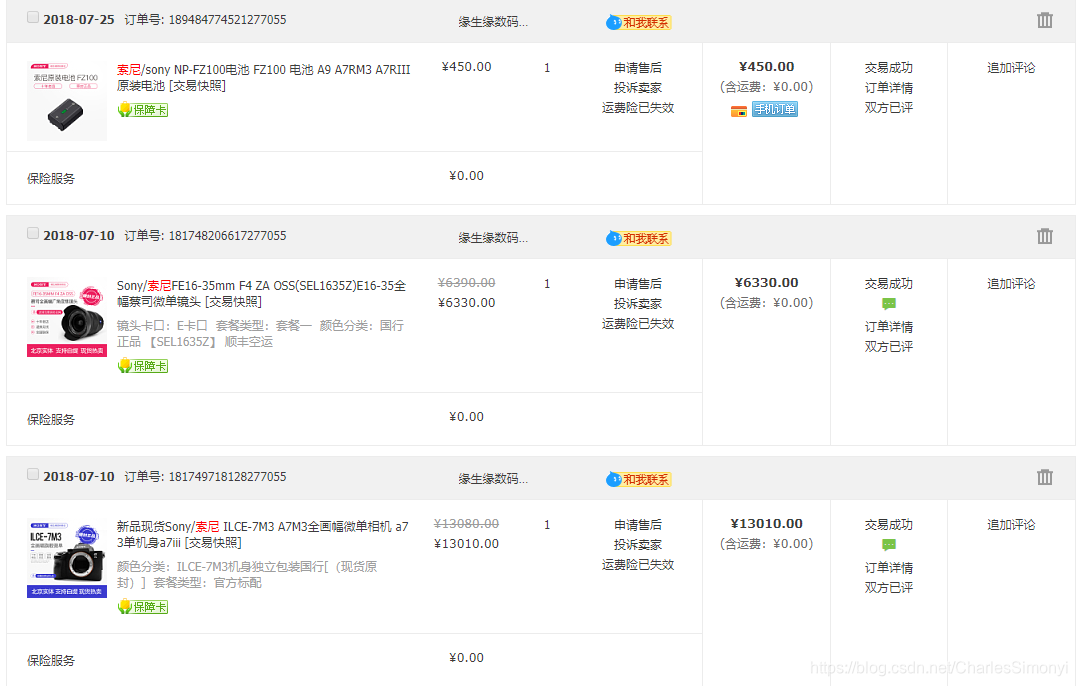Viewport: 1077px width, 686px height.
Task: Click 保险服务 row in the battery order
Action: pyautogui.click(x=354, y=178)
